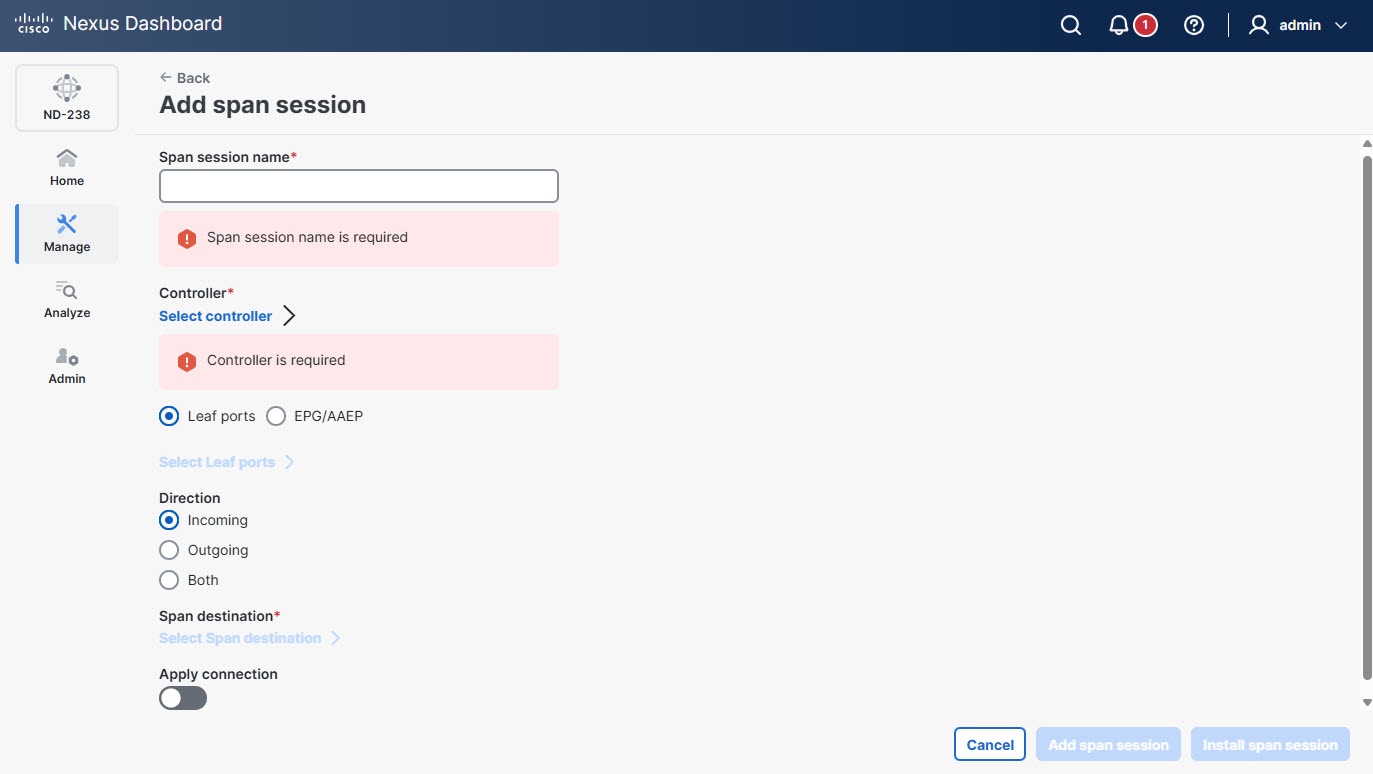The image size is (1373, 774).
Task: Click the admin user profile icon
Action: coord(1257,25)
